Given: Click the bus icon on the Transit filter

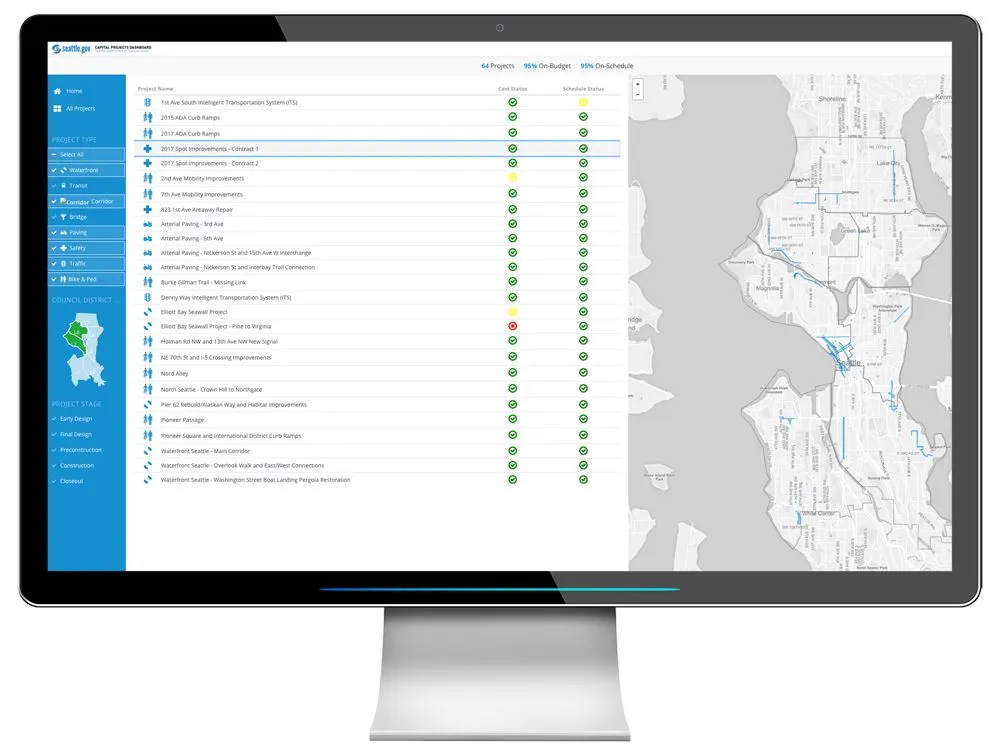Looking at the screenshot, I should [63, 185].
